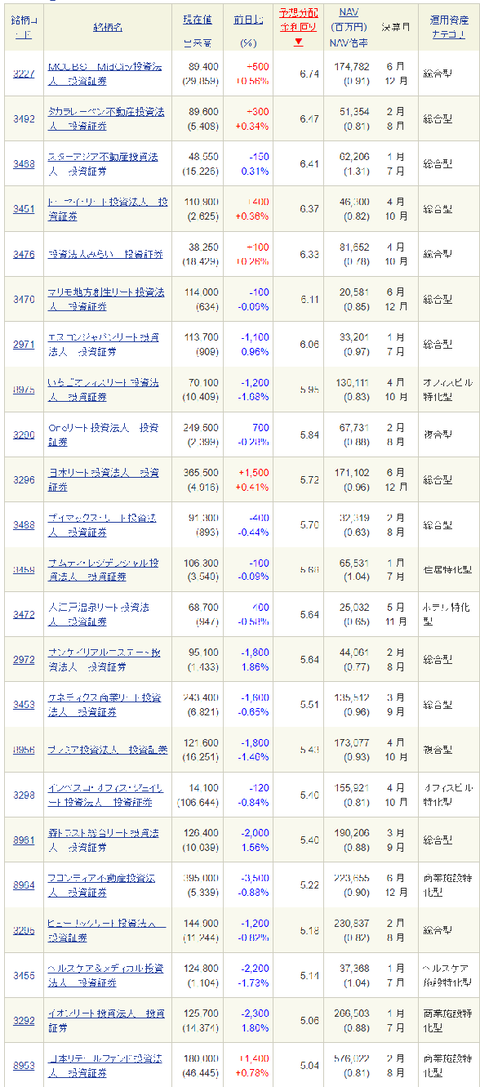This screenshot has width=480, height=1087.
Task: Open インベスコ・オフィス・ジェイリート name link
Action: [105, 796]
